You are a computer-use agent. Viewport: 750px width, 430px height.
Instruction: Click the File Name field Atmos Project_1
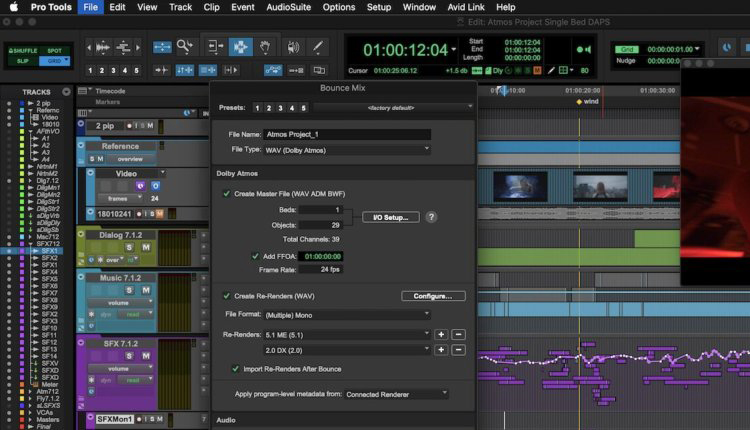tap(345, 134)
